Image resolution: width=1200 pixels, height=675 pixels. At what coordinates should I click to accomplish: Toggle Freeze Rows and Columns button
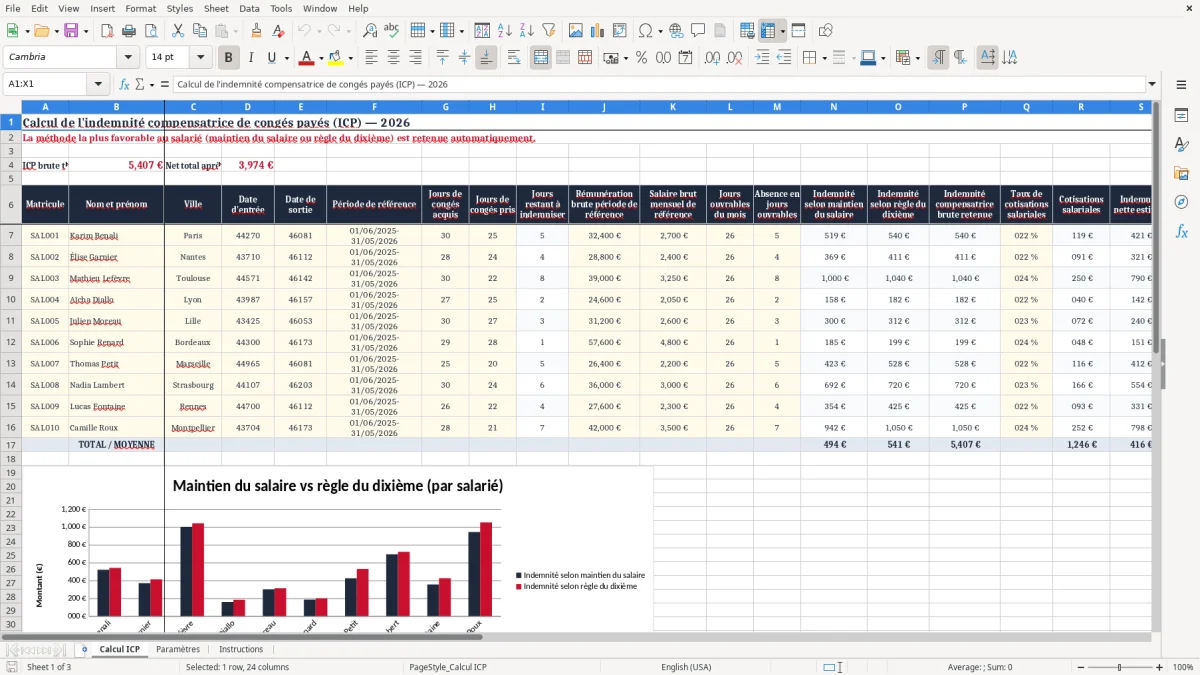[x=766, y=31]
